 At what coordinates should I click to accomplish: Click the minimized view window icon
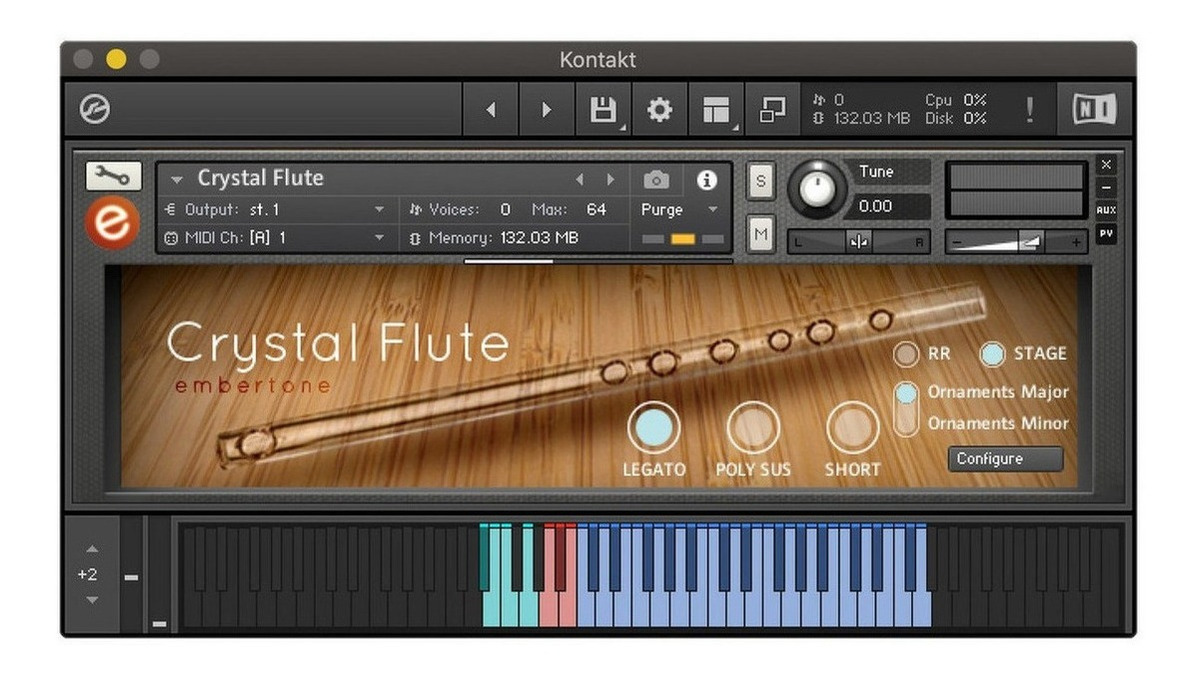(772, 110)
